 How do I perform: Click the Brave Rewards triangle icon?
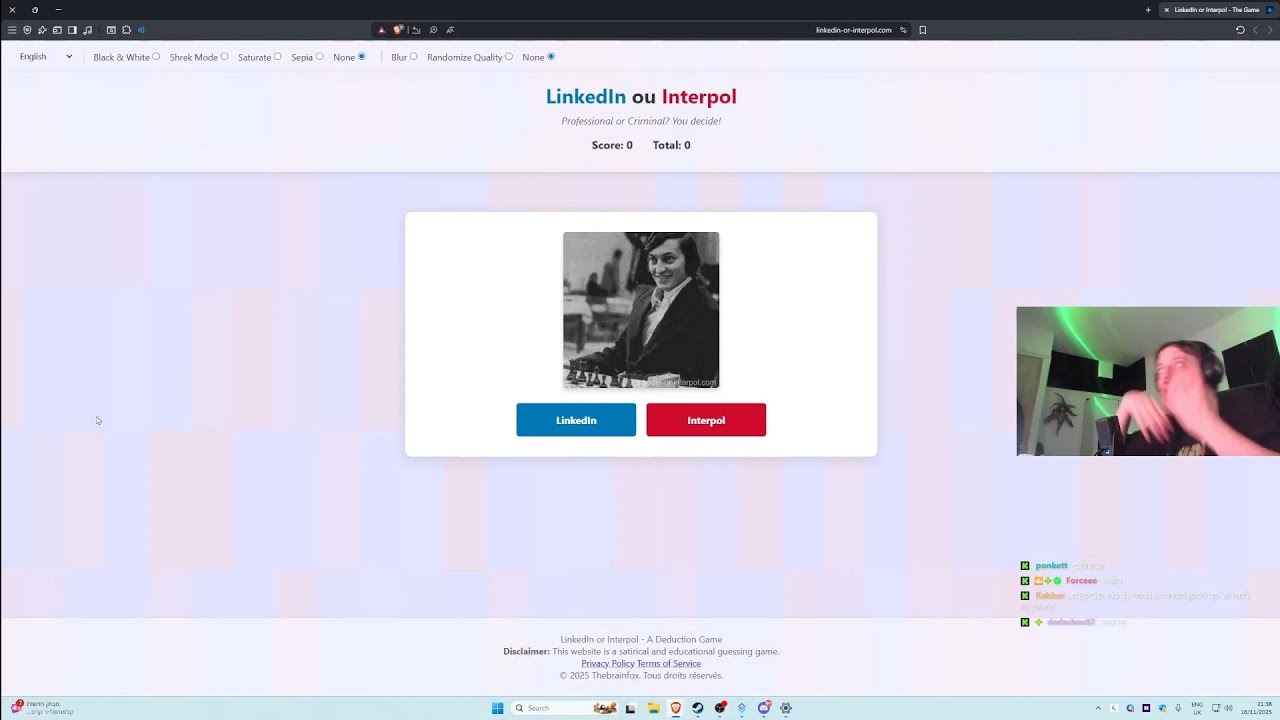(381, 30)
